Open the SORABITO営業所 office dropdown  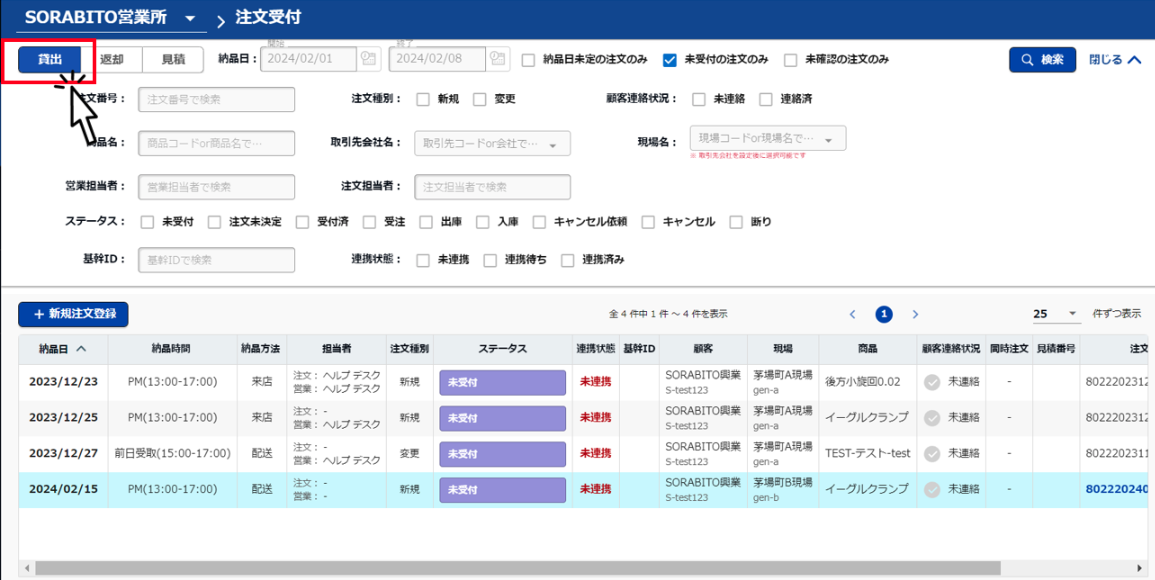(x=189, y=19)
